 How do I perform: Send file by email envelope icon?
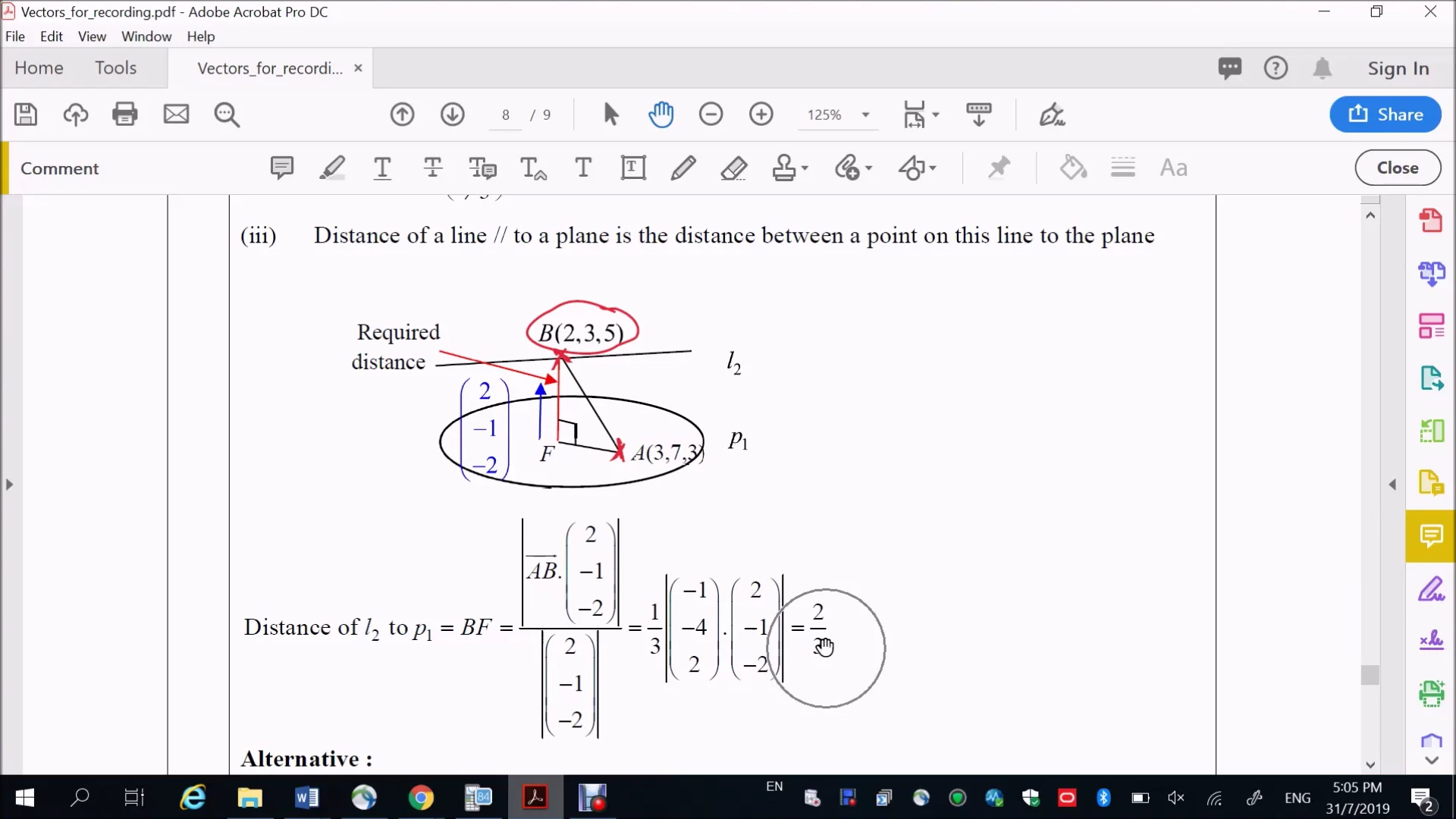(x=176, y=115)
